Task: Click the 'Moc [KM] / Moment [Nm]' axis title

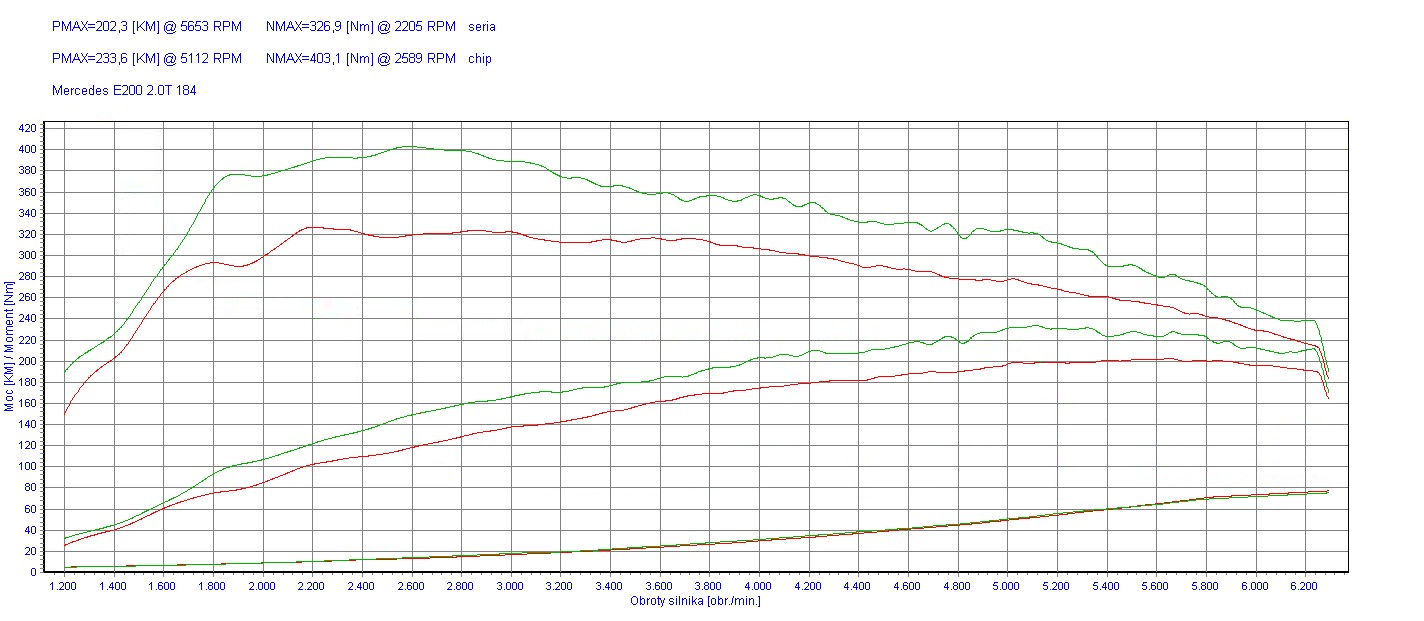Action: coord(9,346)
